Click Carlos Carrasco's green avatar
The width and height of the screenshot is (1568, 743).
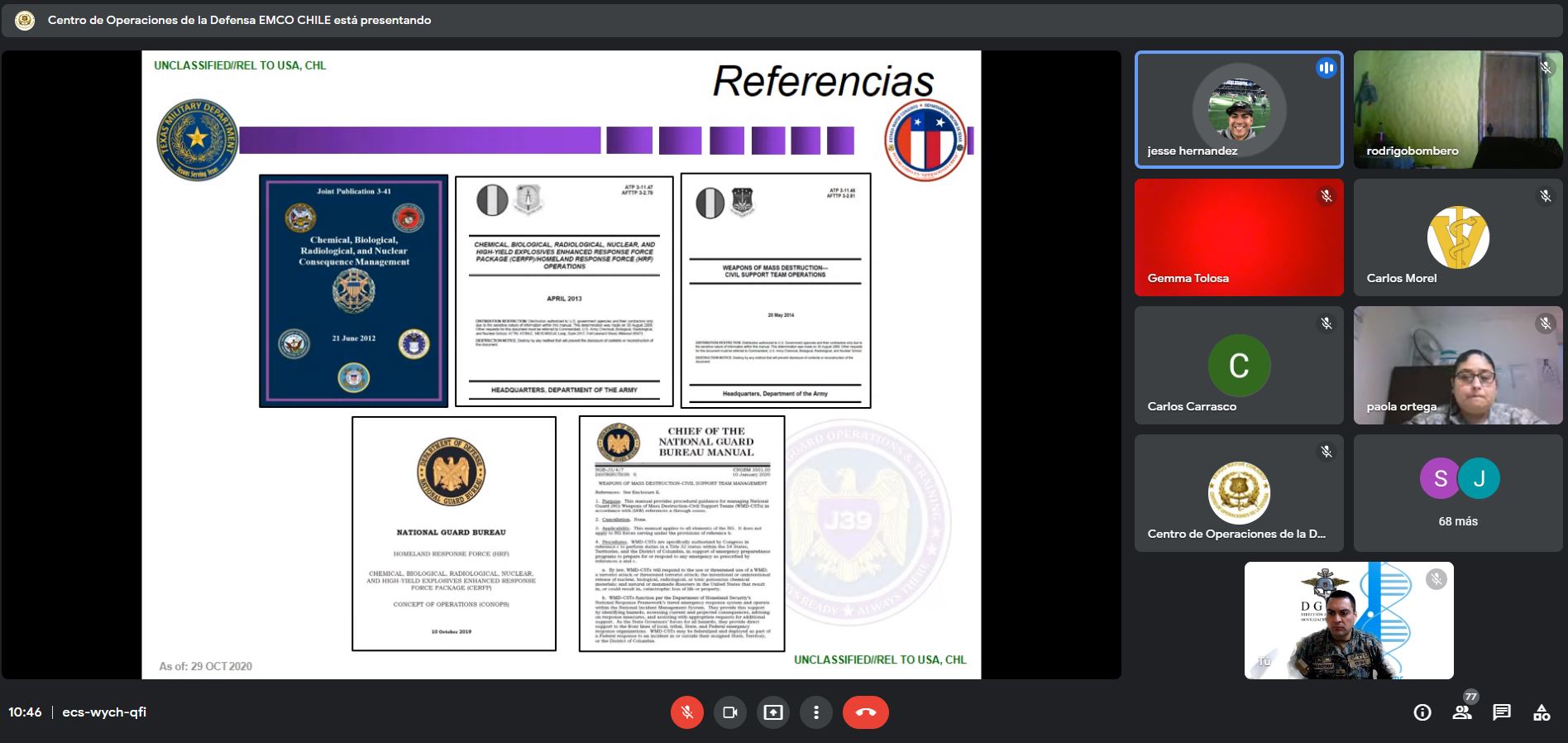(x=1238, y=366)
